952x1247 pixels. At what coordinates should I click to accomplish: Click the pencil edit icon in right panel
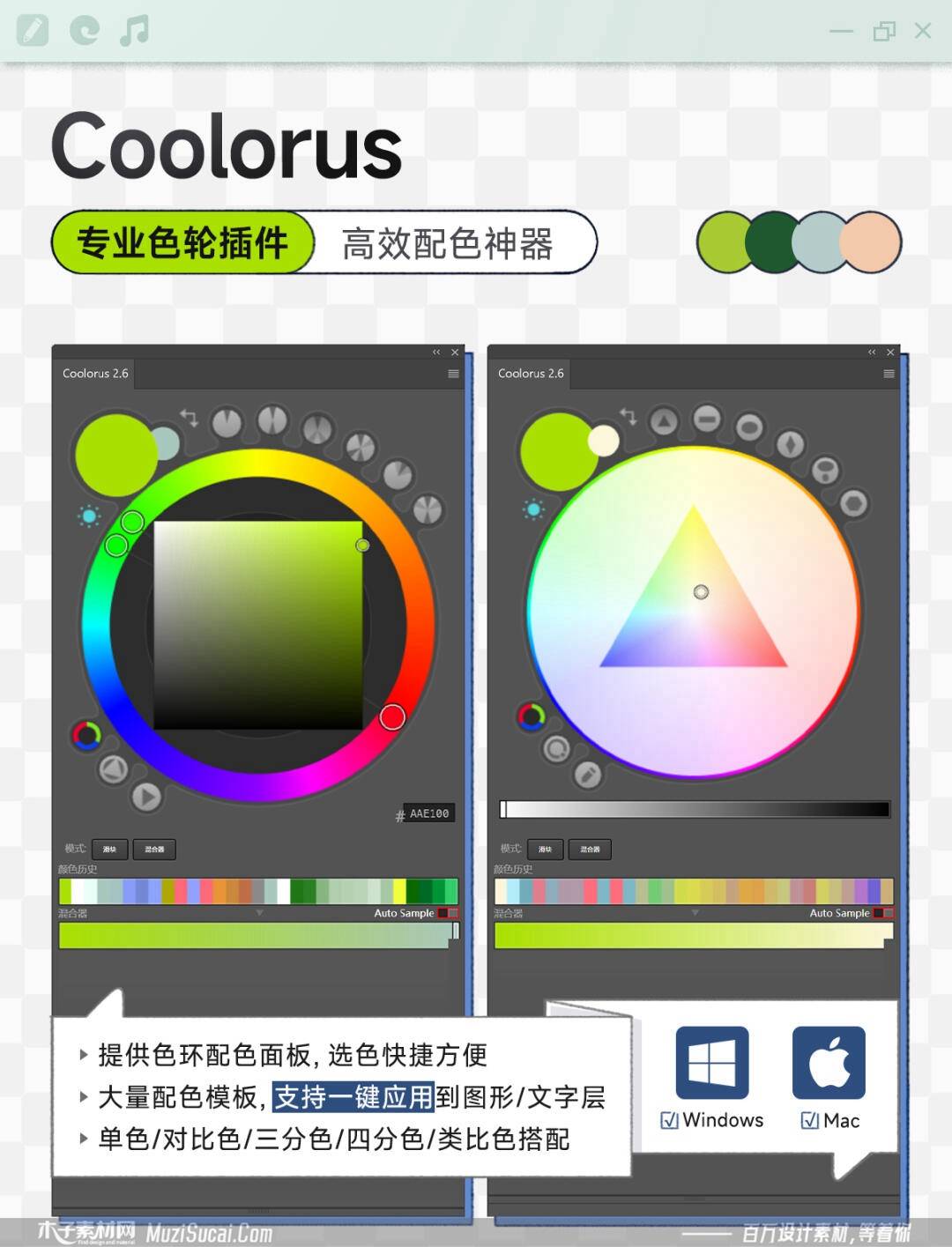(588, 775)
